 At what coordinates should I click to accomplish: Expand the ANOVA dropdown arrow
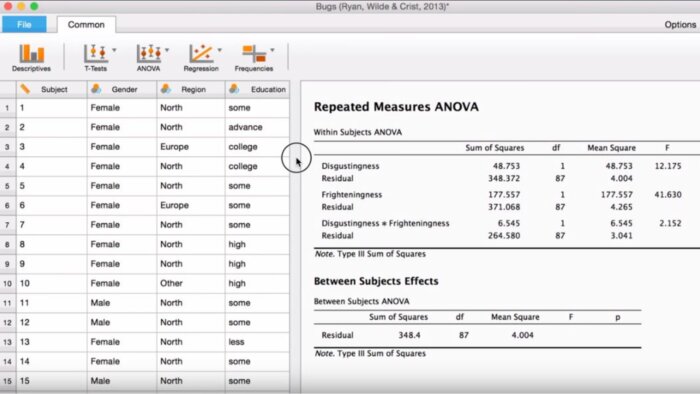[x=167, y=50]
